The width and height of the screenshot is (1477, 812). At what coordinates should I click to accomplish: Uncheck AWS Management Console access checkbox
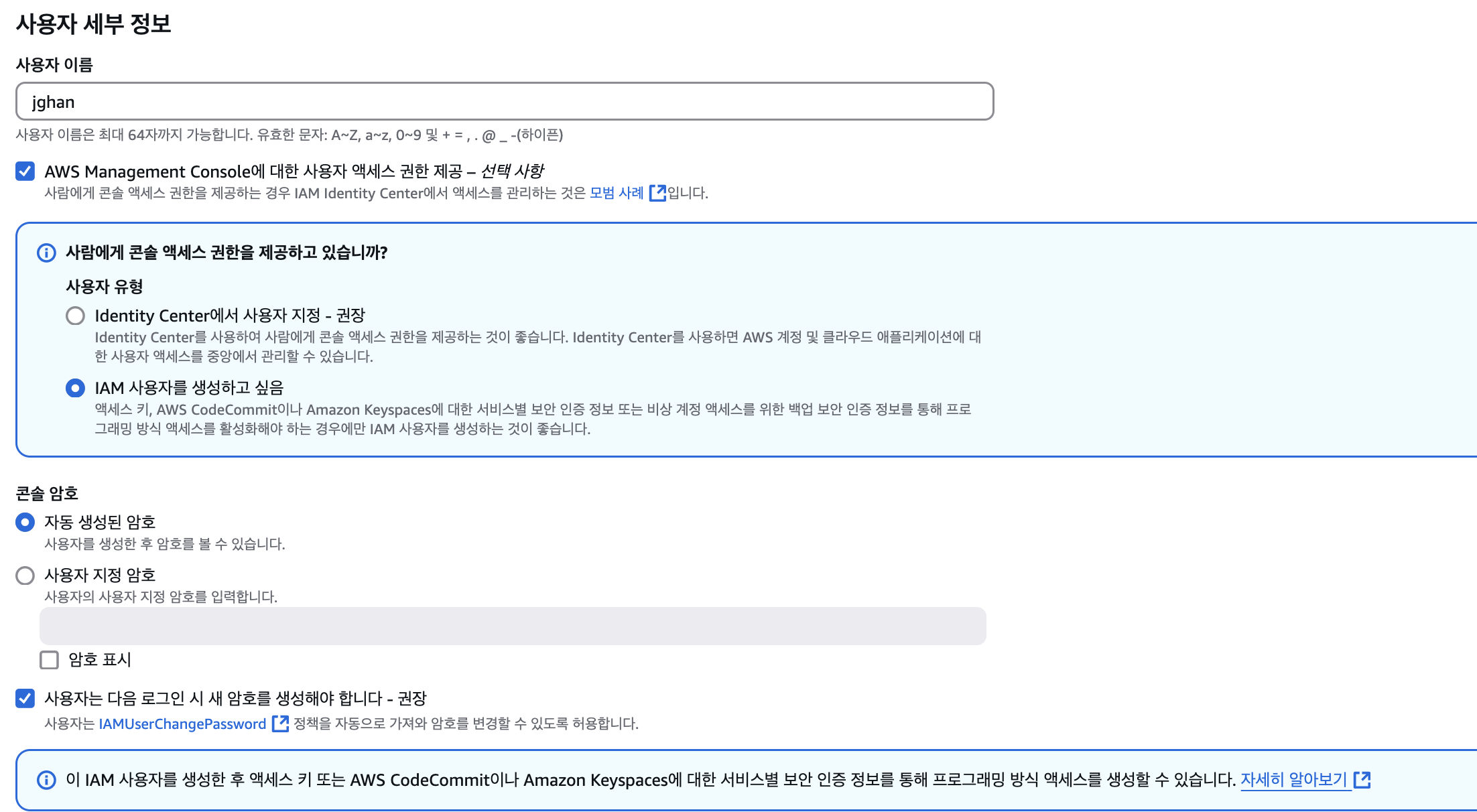[x=25, y=172]
